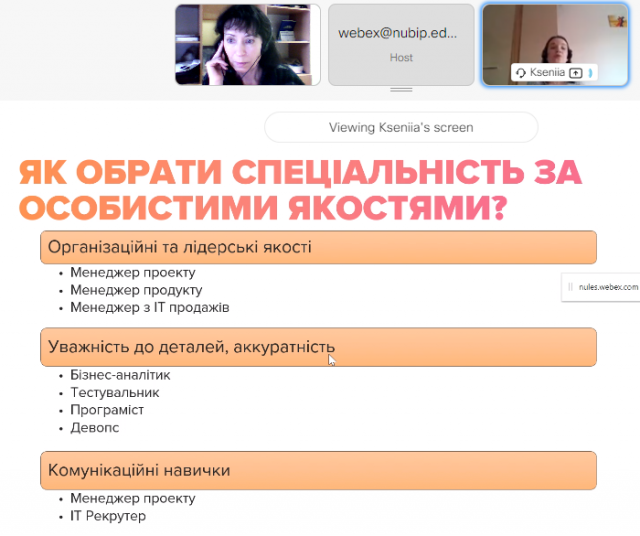640x536 pixels.
Task: Click the "Комунікаційні навички" bar
Action: pyautogui.click(x=318, y=470)
